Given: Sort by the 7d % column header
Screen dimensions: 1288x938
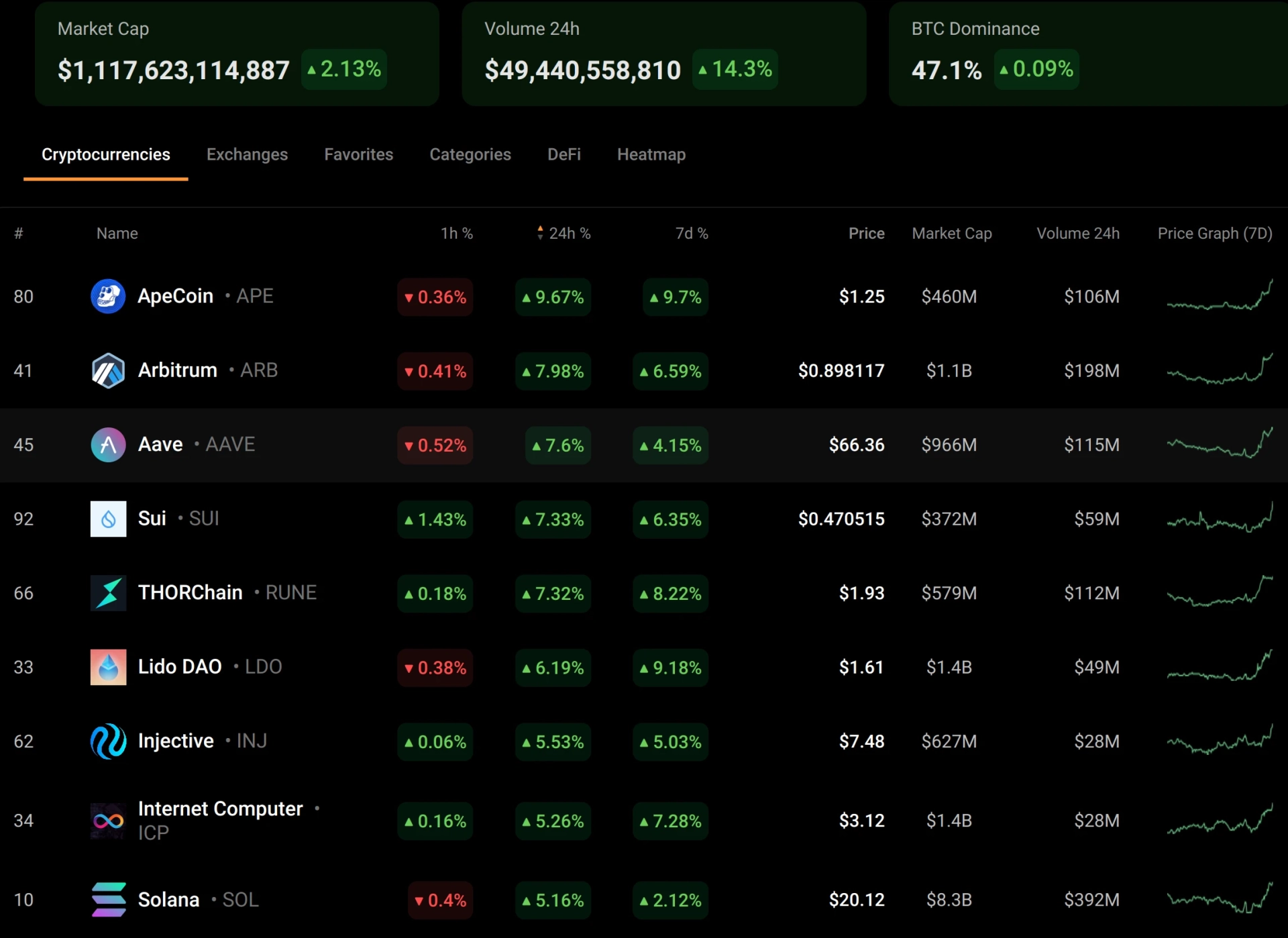Looking at the screenshot, I should [692, 233].
